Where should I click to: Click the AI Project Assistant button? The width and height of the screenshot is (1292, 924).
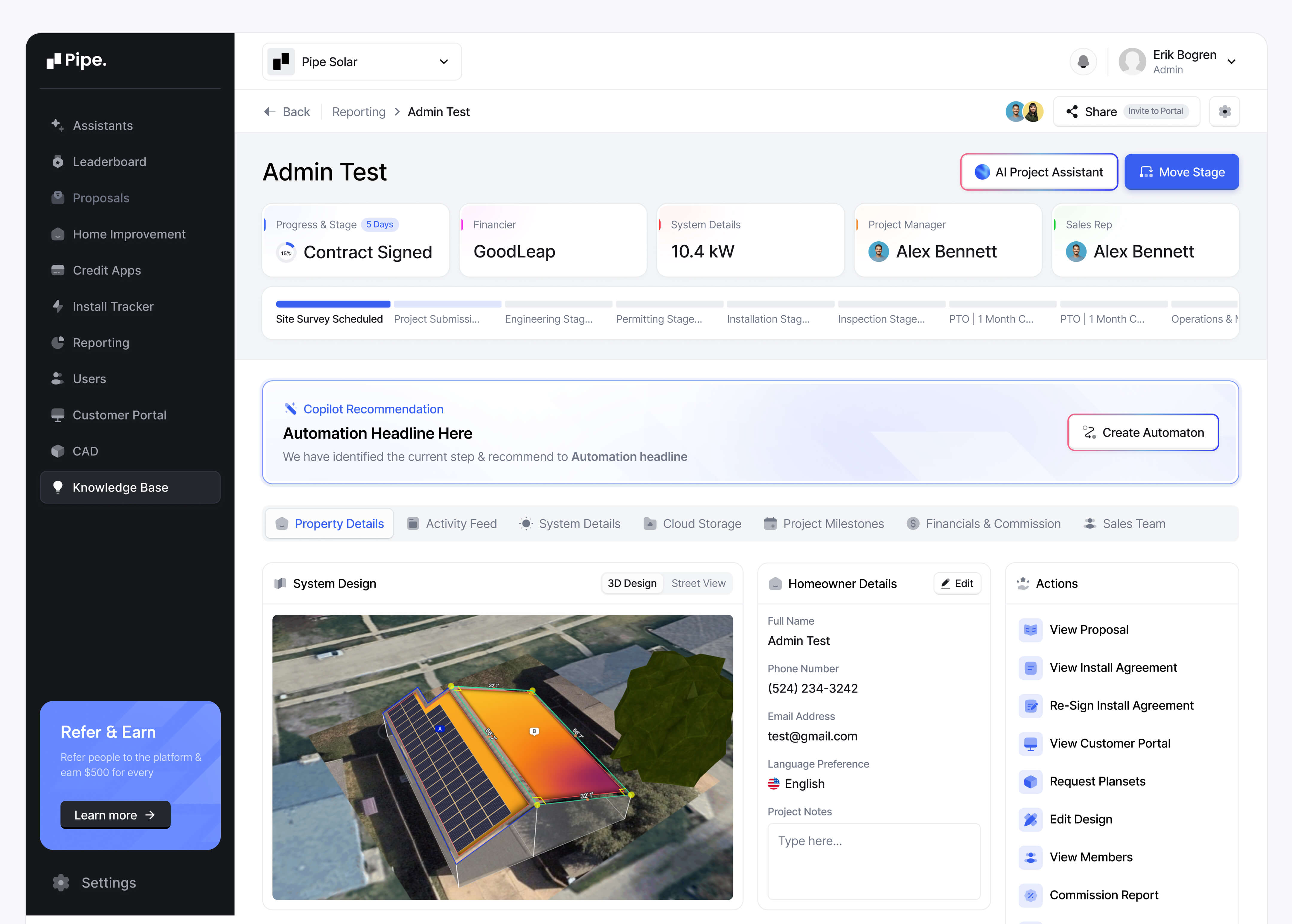pos(1039,172)
